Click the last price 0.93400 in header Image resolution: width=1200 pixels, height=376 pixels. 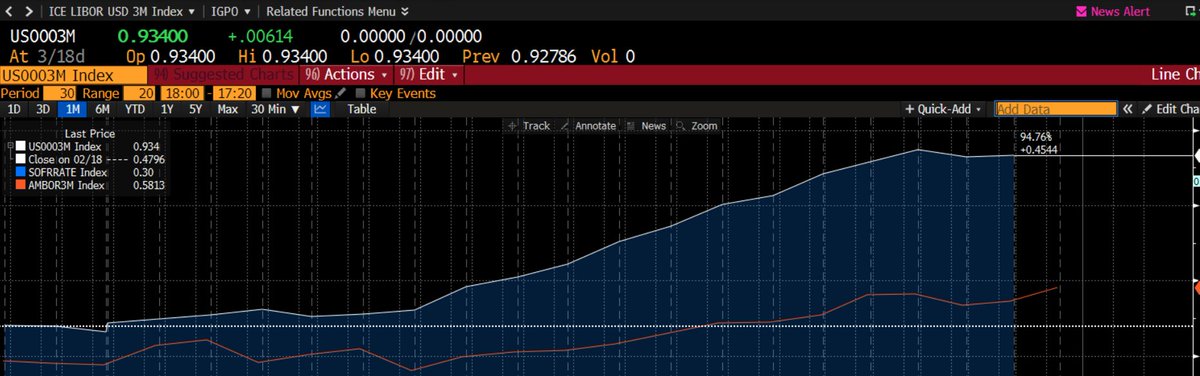tap(152, 36)
